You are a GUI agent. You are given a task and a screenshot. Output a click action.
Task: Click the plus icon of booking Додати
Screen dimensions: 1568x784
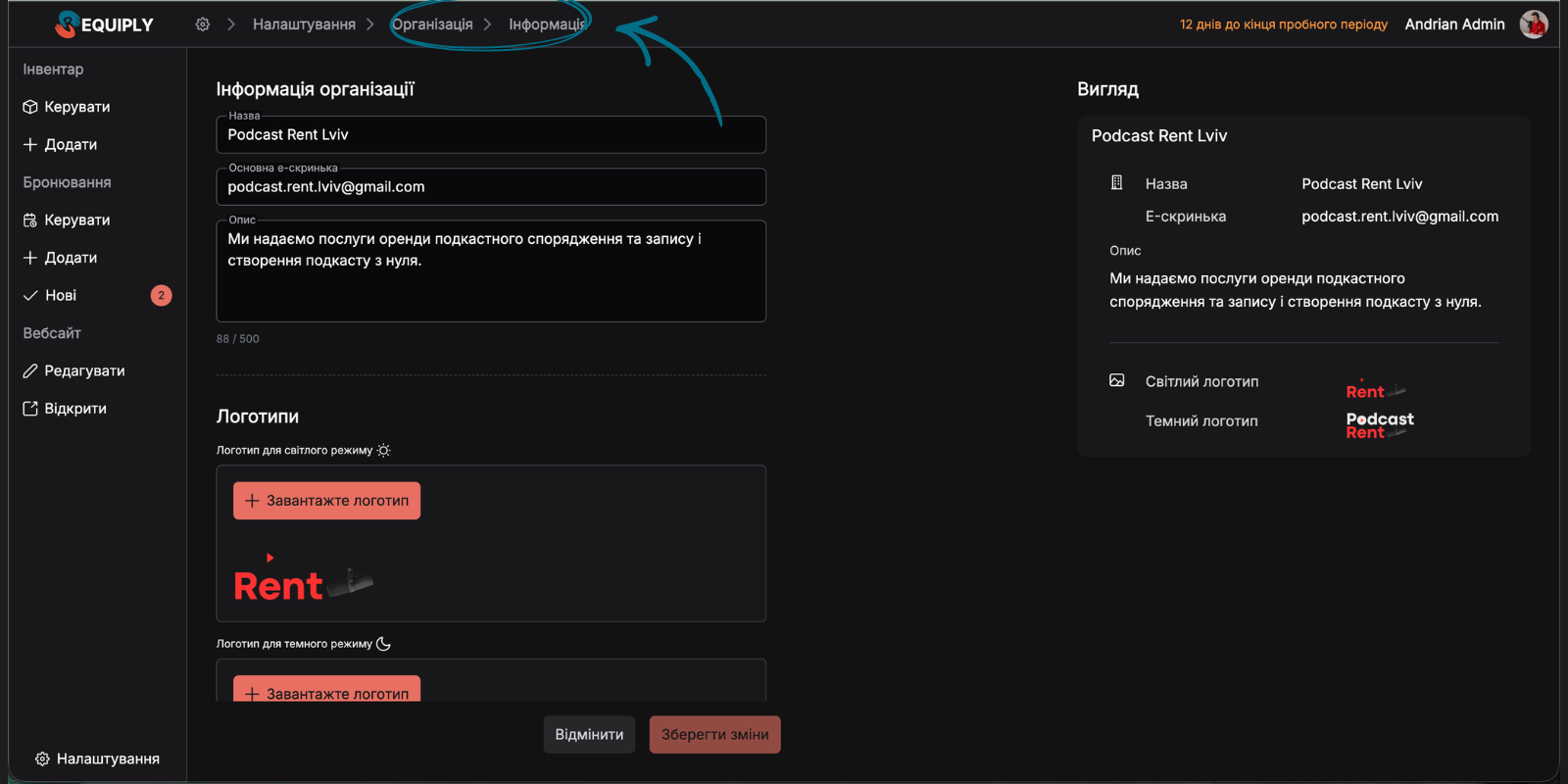30,258
